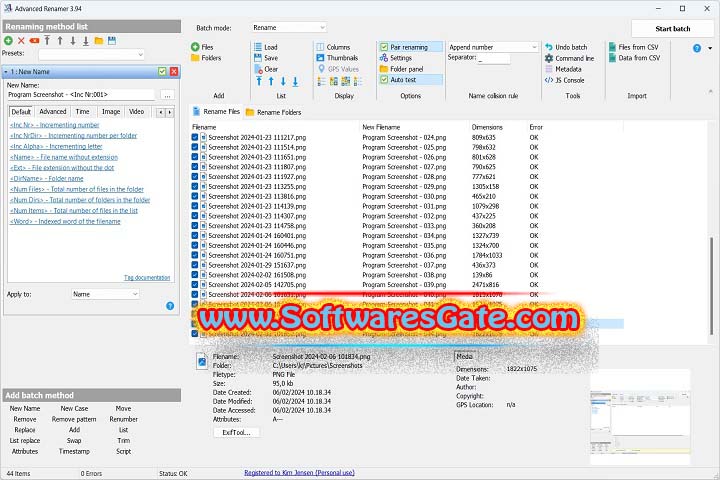Click the vertical scrollbar of the file list
720x480 pixels.
(x=712, y=285)
